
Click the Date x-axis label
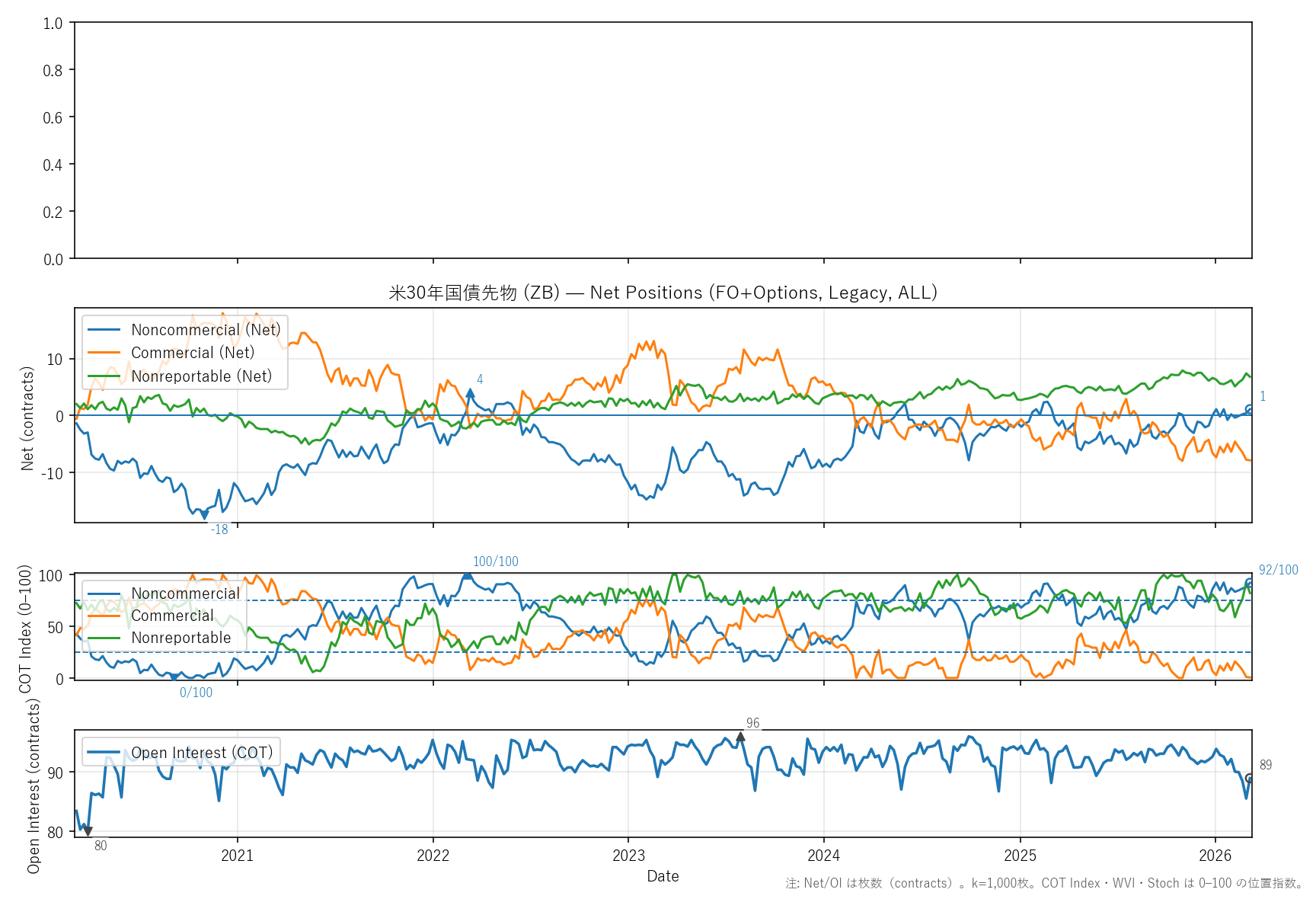tap(663, 876)
